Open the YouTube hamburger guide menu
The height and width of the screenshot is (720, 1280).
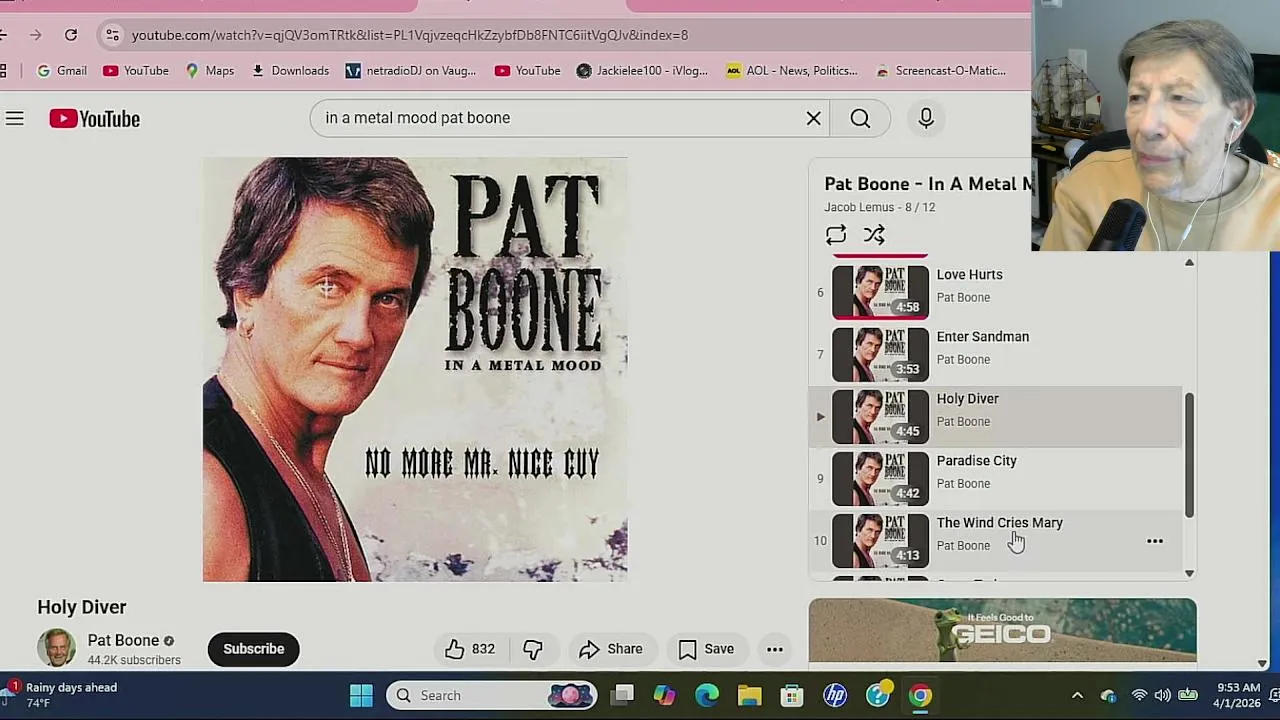(14, 119)
